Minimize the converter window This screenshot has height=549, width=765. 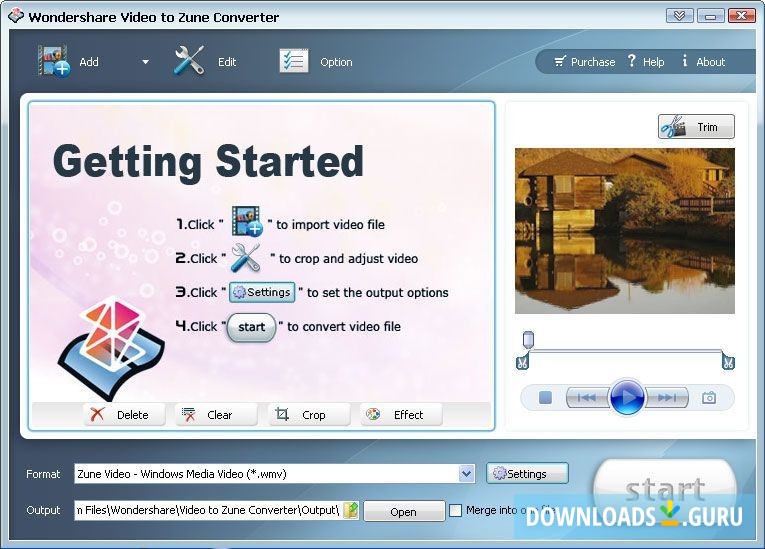[710, 16]
